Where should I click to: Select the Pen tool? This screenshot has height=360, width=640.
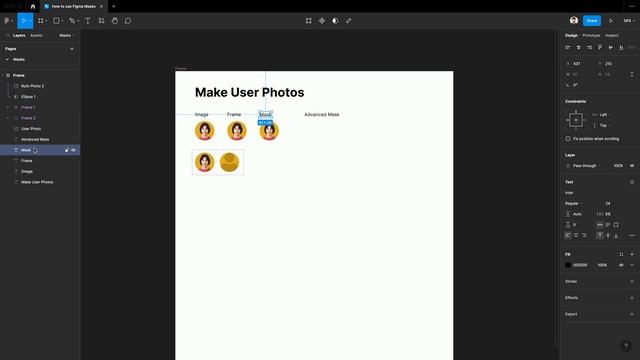(x=72, y=21)
